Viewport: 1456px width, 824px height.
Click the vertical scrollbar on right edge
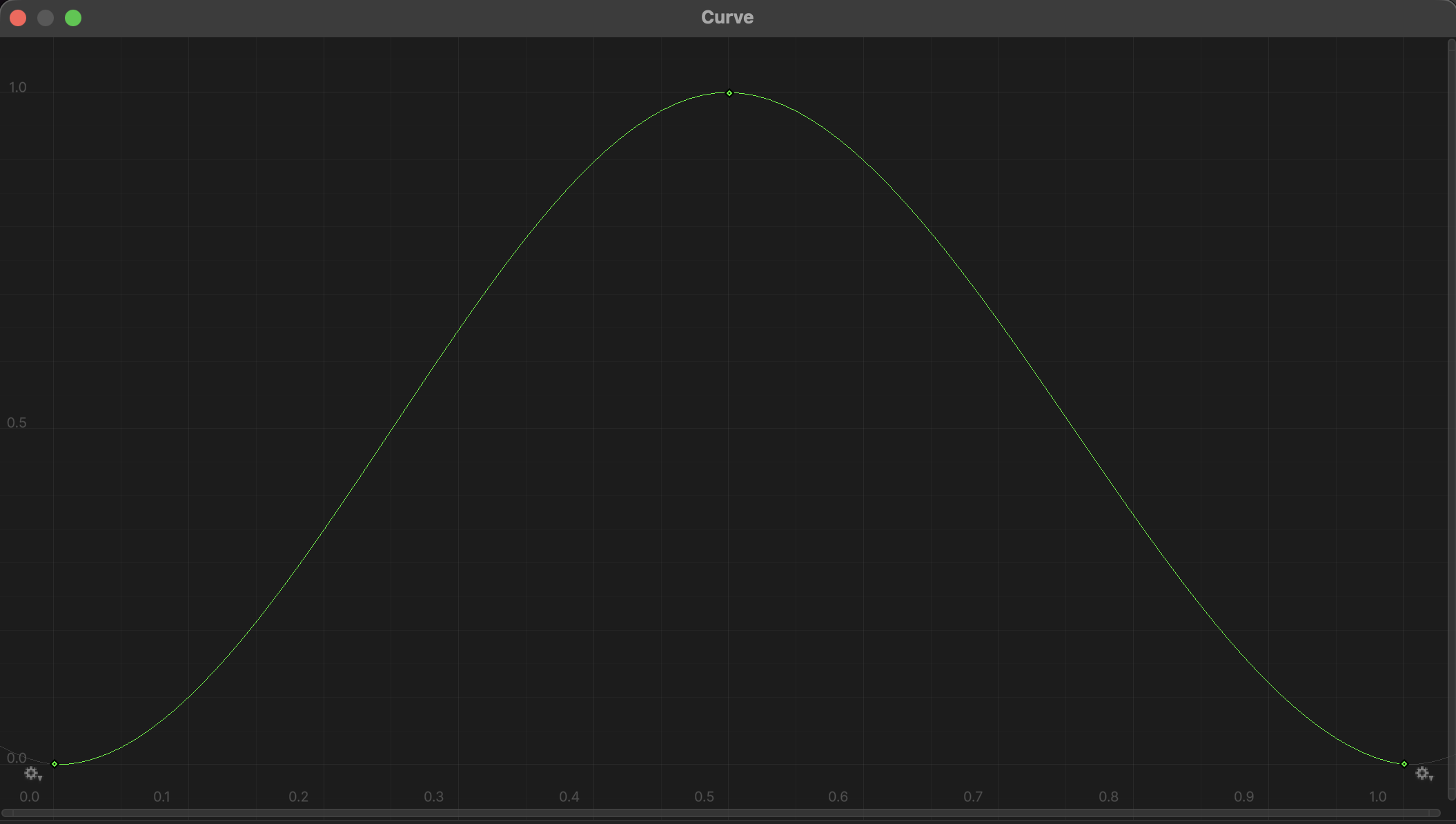pos(1451,414)
